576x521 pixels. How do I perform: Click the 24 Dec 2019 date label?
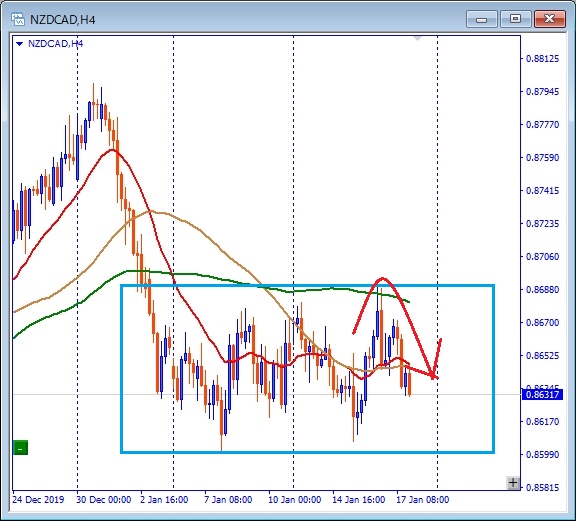point(38,500)
